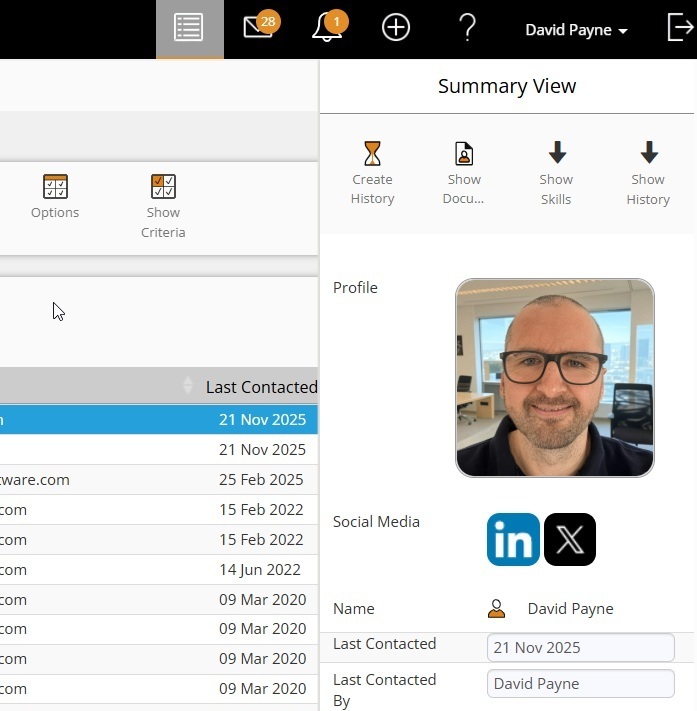Select the row dated 25 Feb 2025

pos(160,480)
